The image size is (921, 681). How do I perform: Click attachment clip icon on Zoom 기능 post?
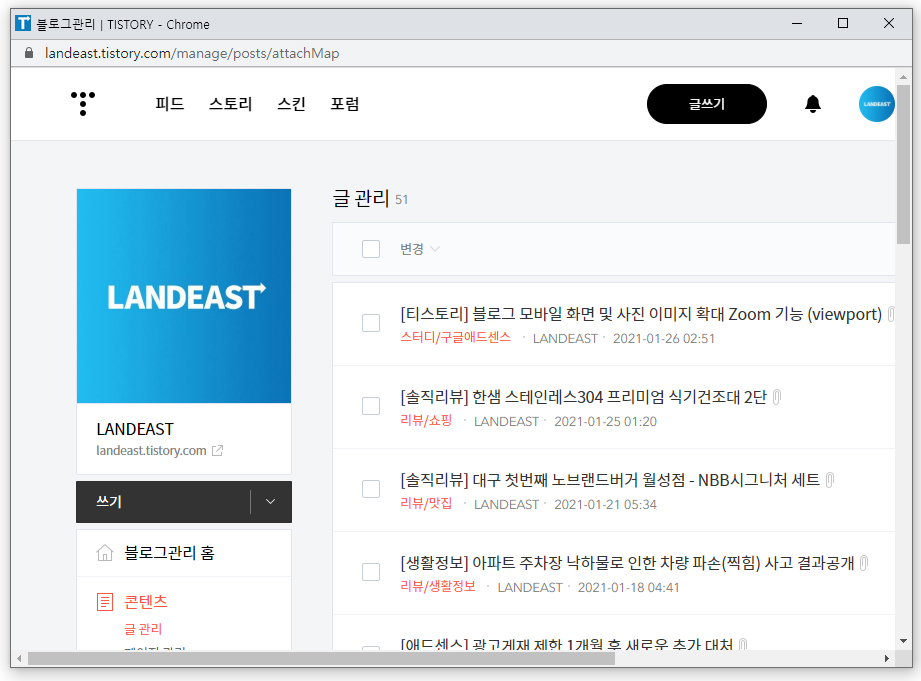pos(890,314)
